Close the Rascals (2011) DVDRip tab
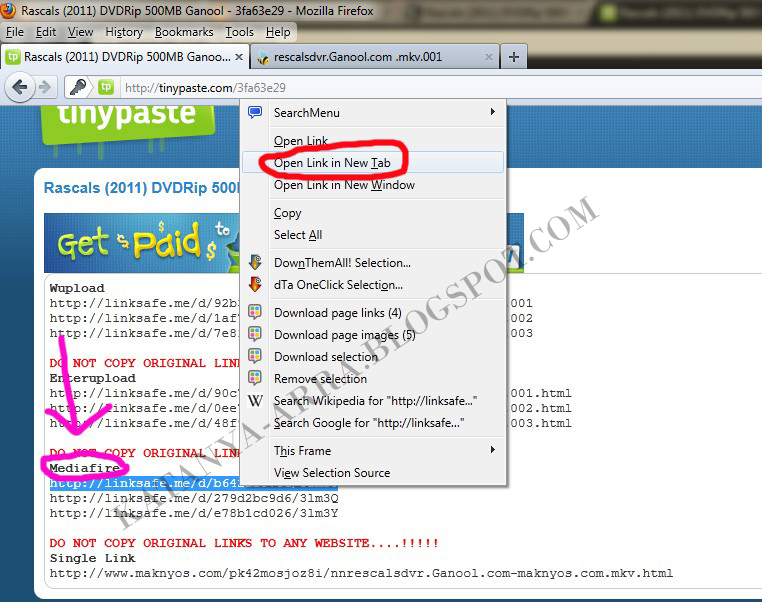The width and height of the screenshot is (762, 602). click(x=239, y=57)
